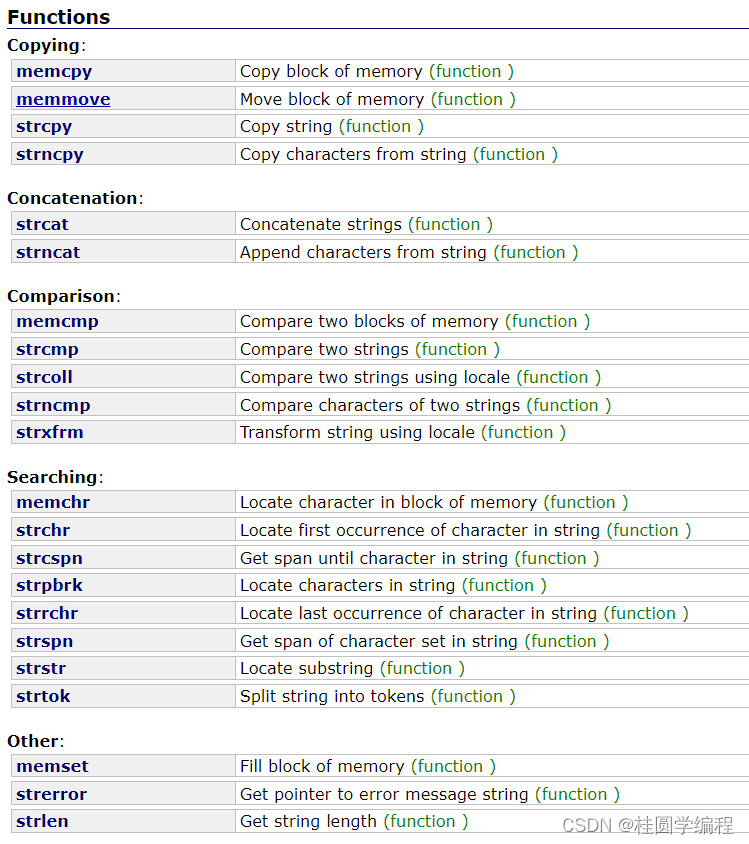Open the memchr documentation under Searching

[52, 502]
